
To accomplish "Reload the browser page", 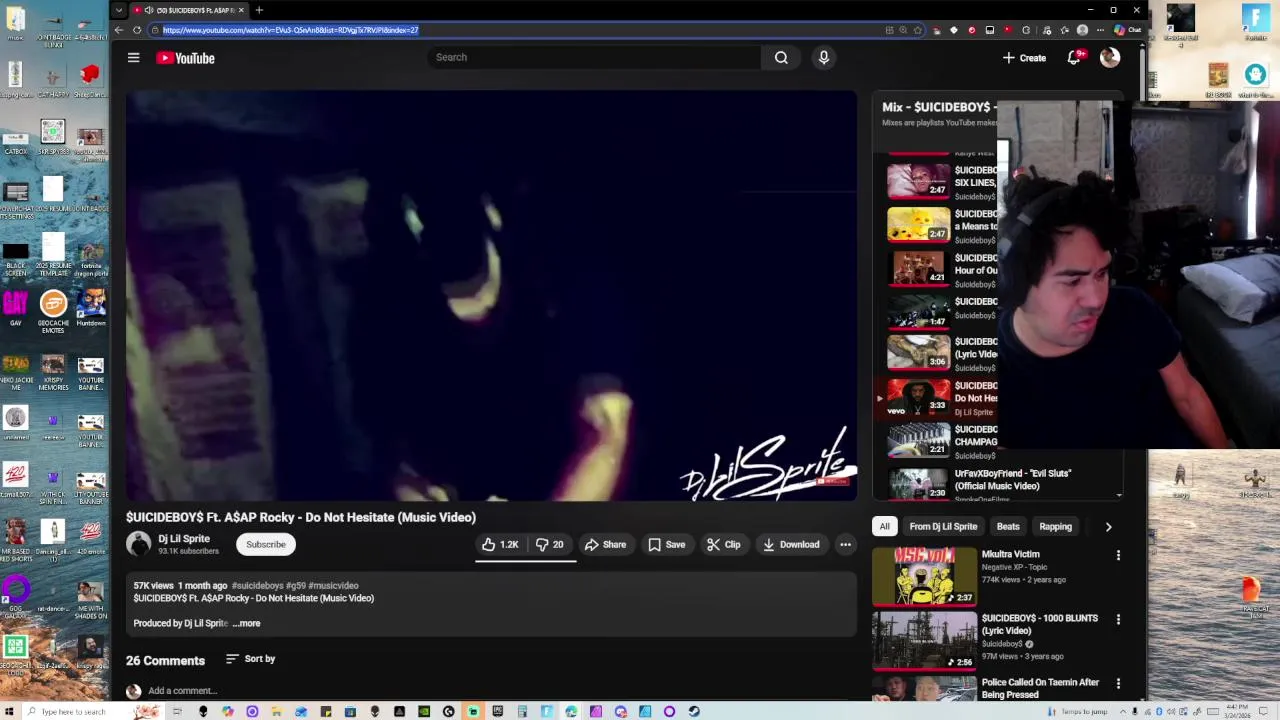I will tap(137, 30).
